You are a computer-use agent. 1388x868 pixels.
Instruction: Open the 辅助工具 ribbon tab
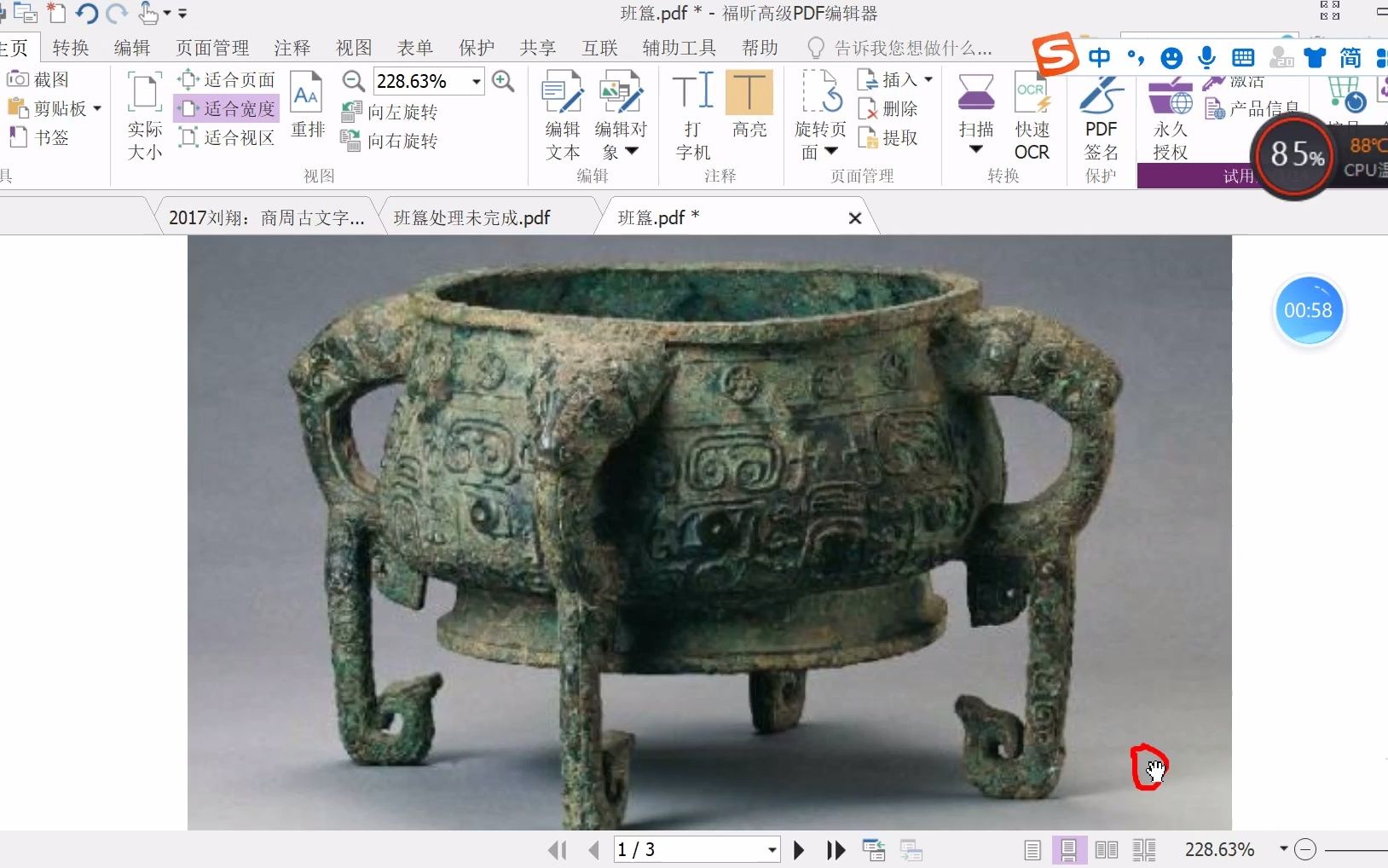[x=680, y=48]
